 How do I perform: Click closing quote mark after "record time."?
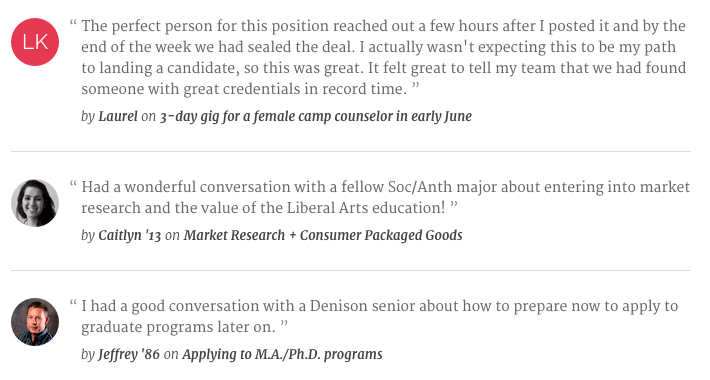click(x=416, y=86)
